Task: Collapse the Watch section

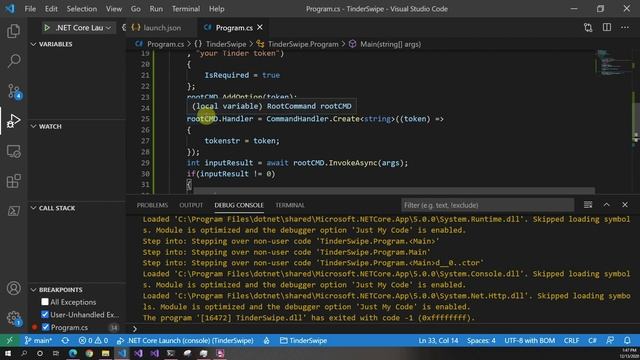Action: (x=33, y=127)
